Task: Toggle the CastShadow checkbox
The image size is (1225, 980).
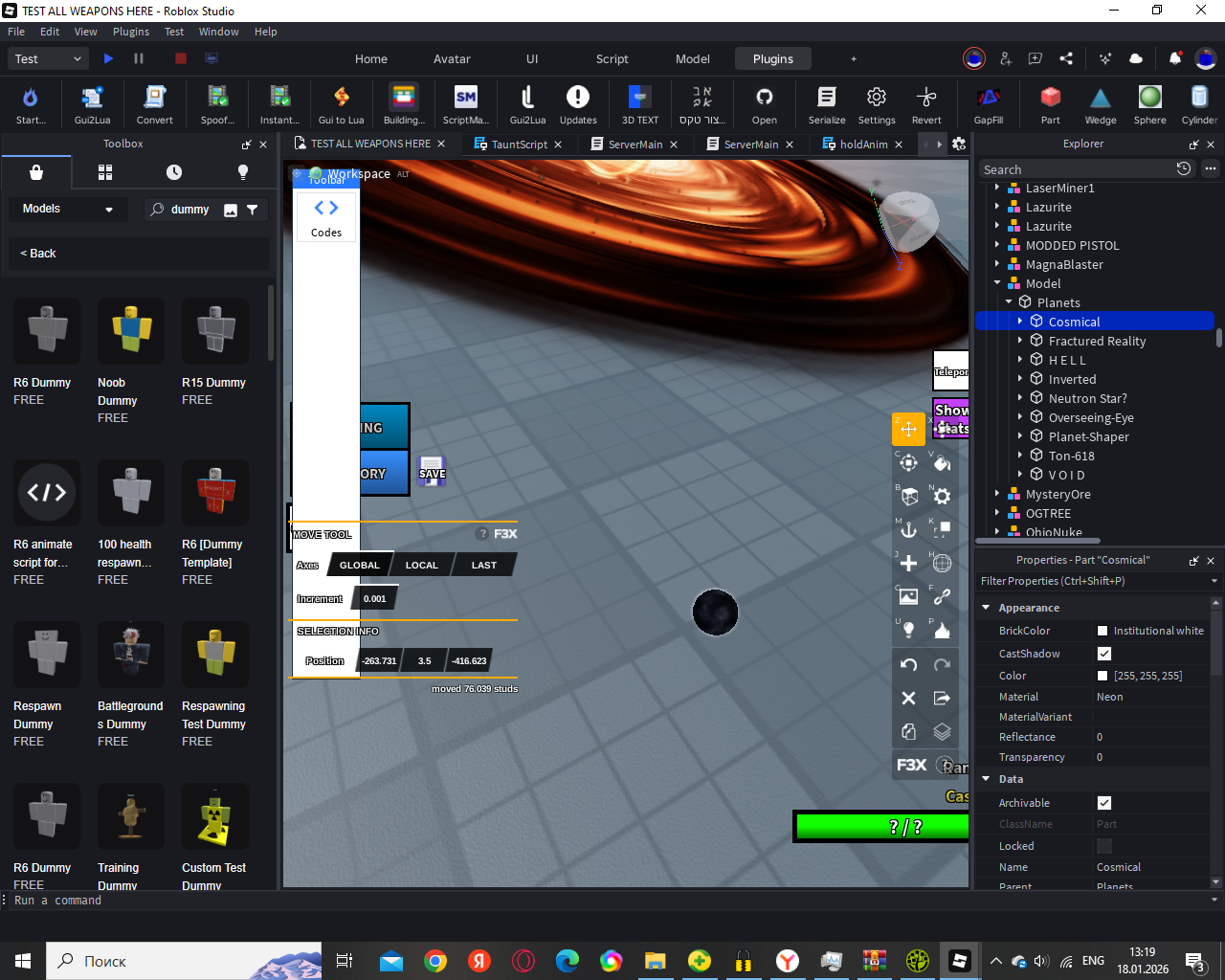Action: [x=1103, y=654]
